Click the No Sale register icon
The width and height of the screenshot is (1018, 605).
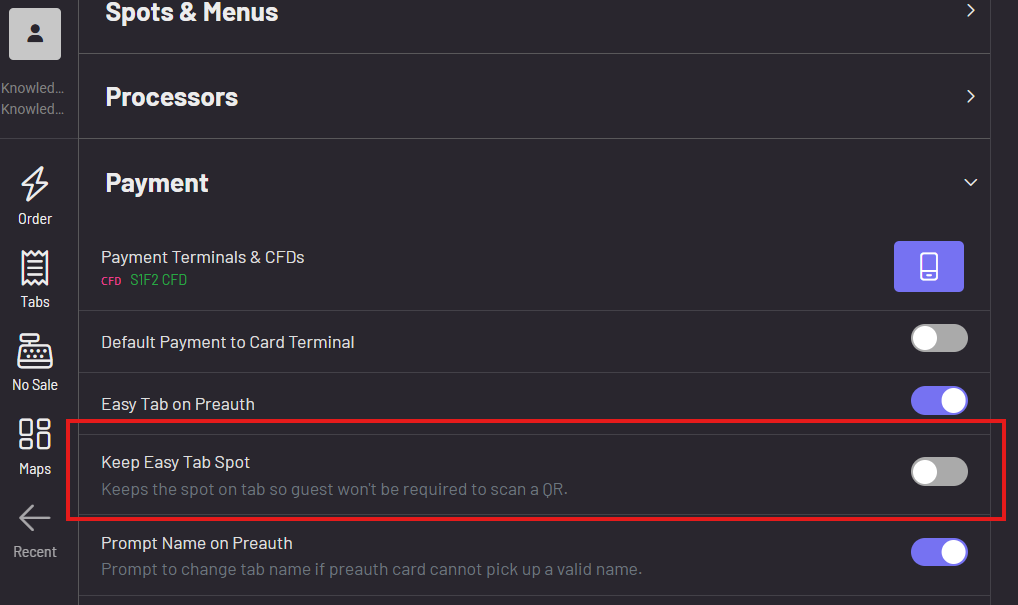click(x=35, y=351)
